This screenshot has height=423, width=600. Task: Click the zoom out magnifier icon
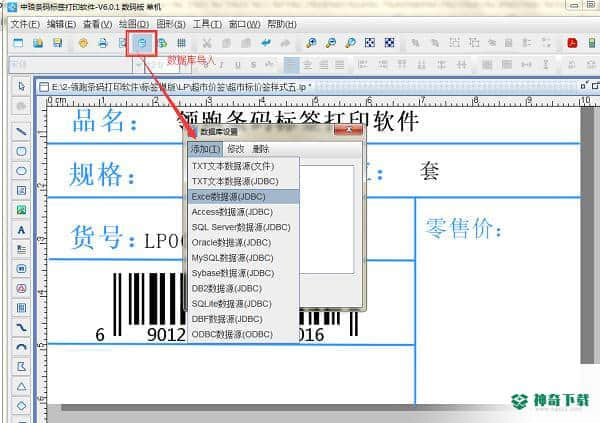pyautogui.click(x=331, y=43)
